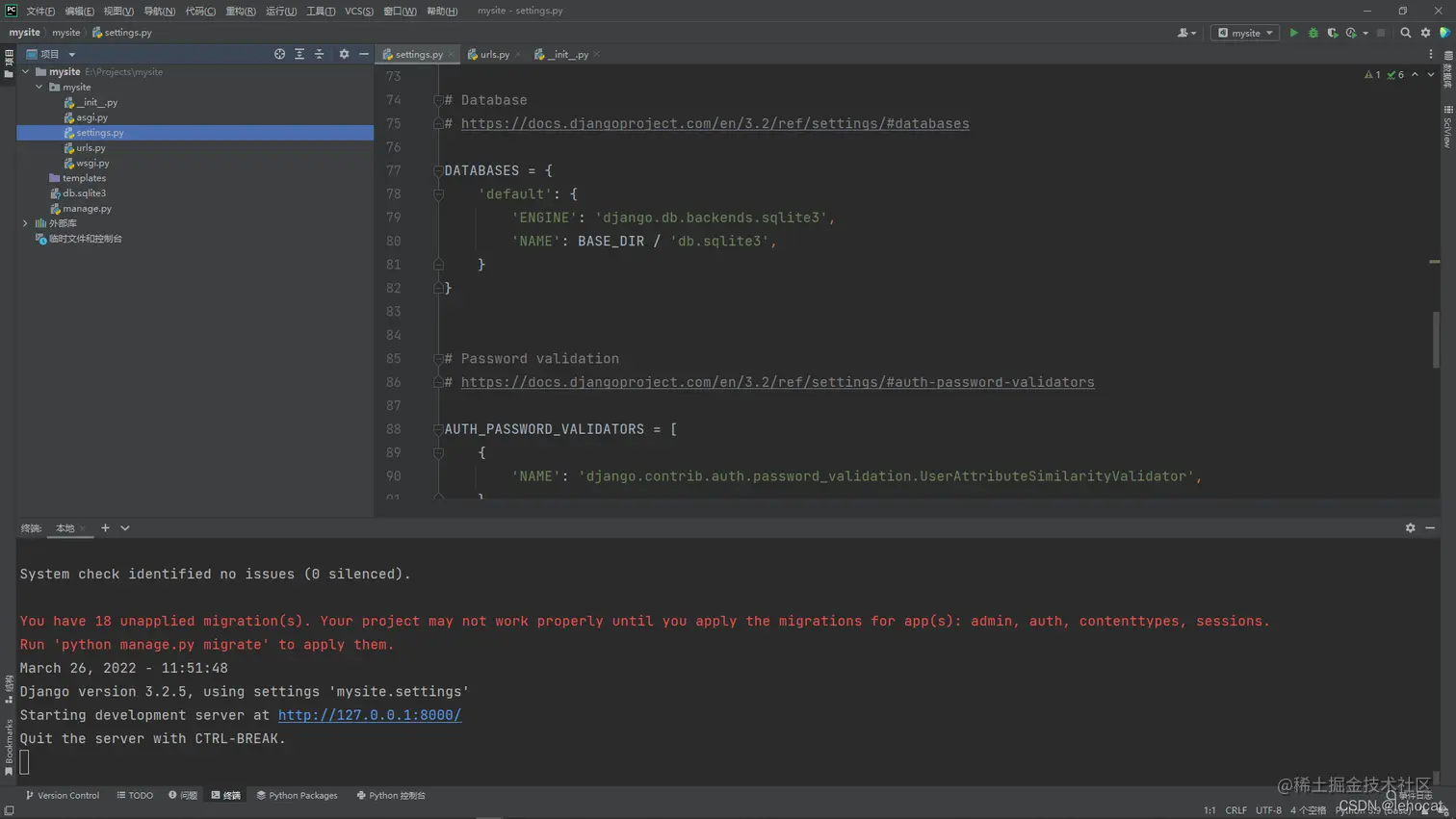The image size is (1456, 819).
Task: Hide the project panel with minus icon
Action: tap(364, 54)
